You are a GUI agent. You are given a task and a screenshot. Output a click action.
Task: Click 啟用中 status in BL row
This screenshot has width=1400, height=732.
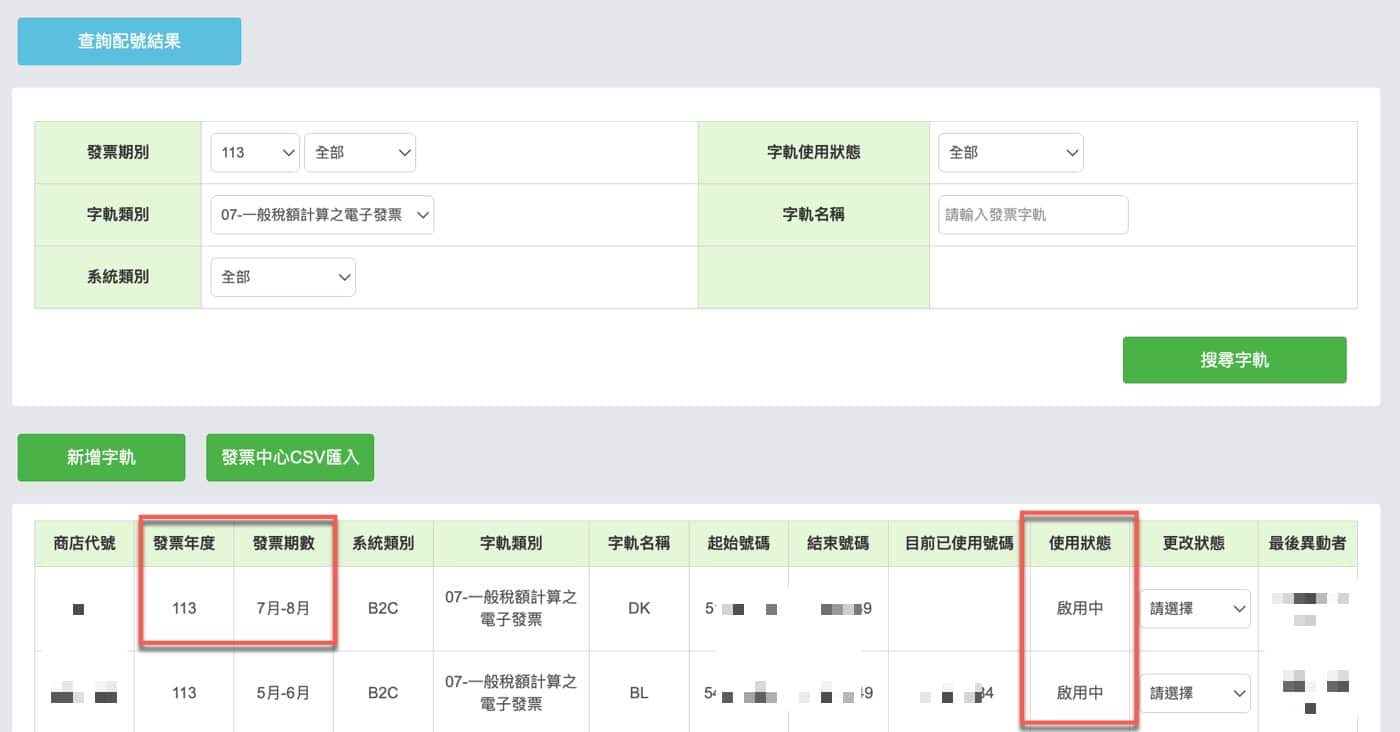1080,692
